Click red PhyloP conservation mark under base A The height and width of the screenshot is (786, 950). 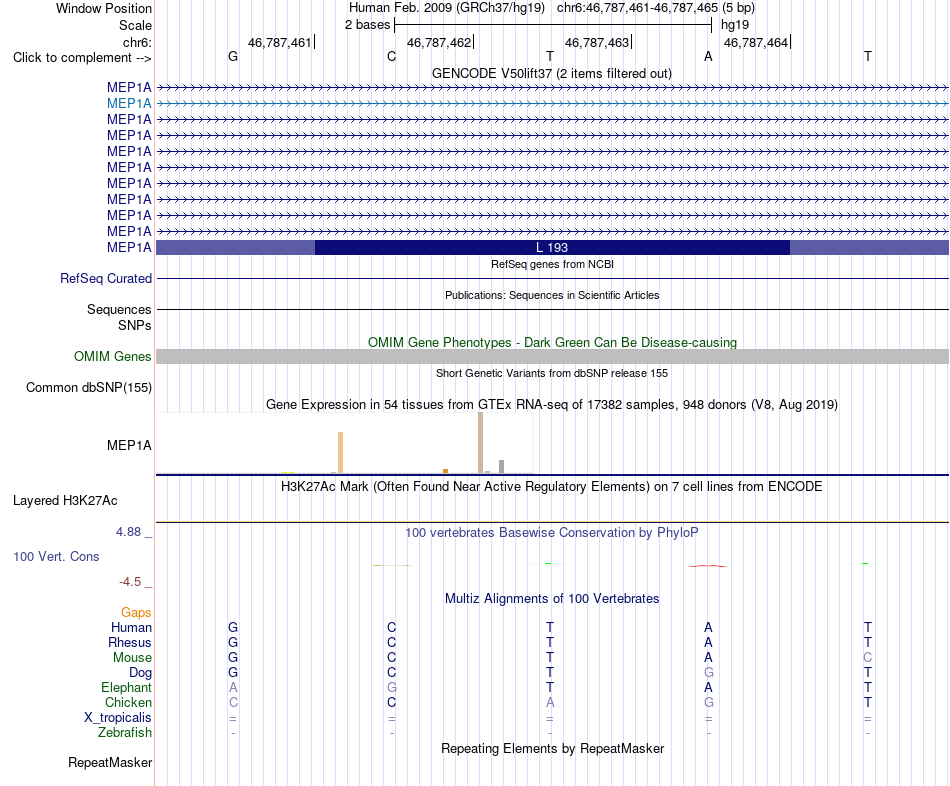[708, 566]
